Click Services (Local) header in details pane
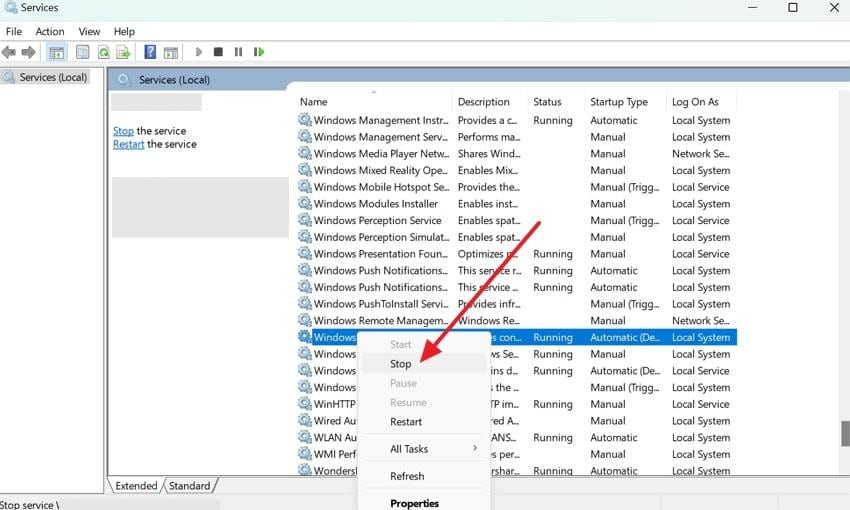The image size is (850, 510). pyautogui.click(x=174, y=80)
